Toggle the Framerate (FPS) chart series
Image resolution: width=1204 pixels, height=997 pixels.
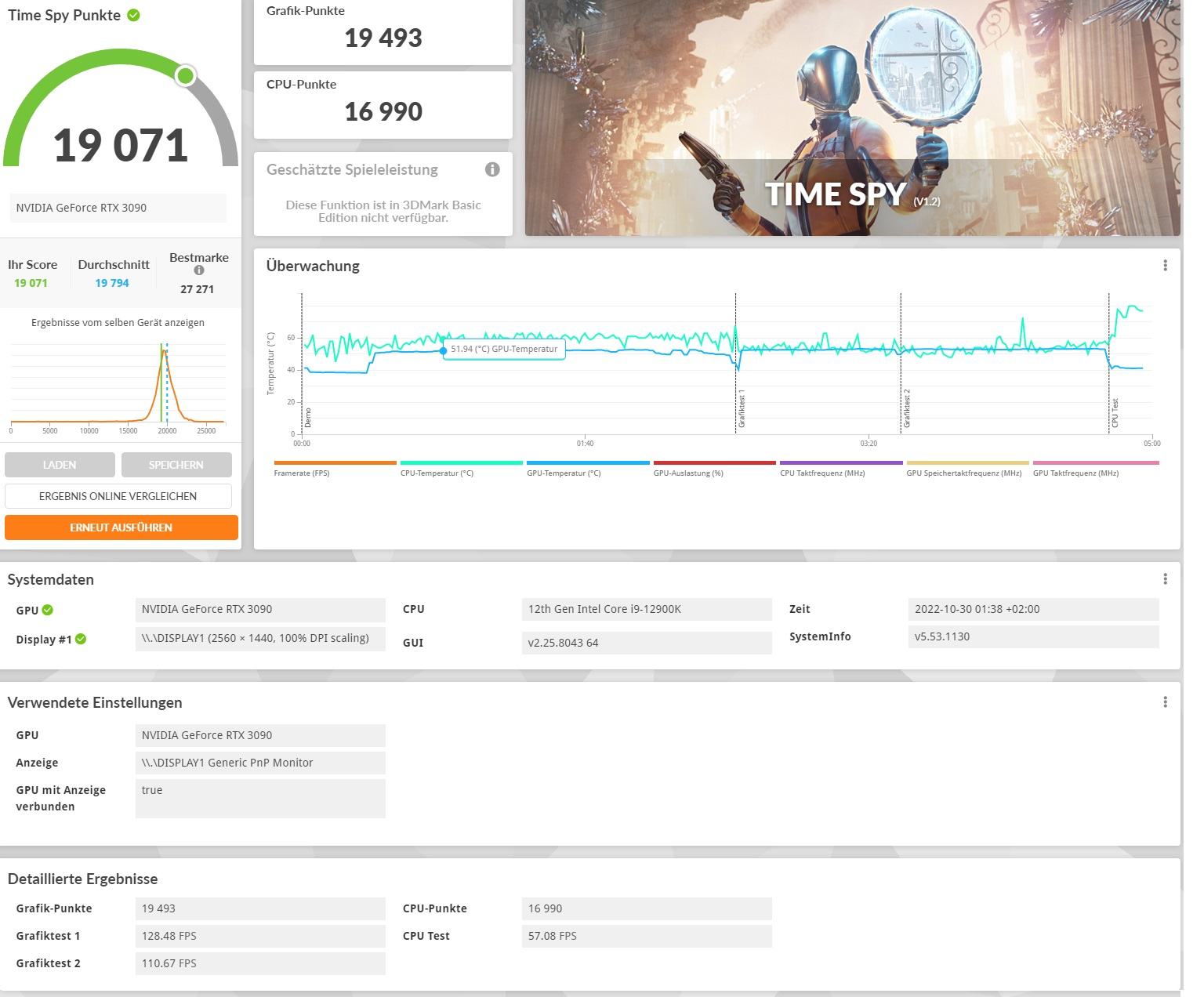(x=335, y=469)
